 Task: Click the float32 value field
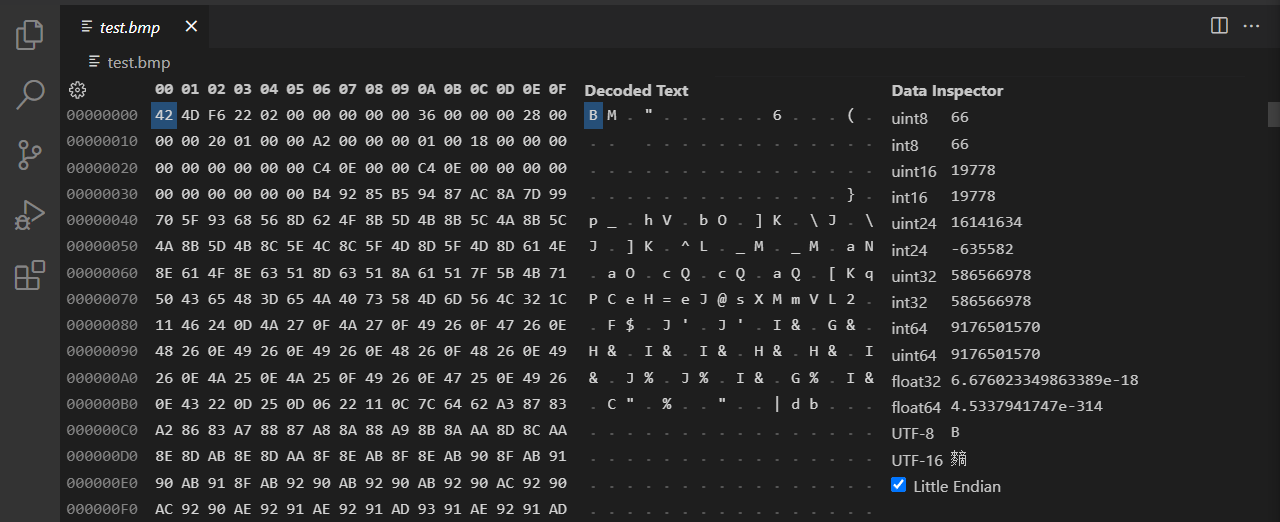tap(1044, 380)
